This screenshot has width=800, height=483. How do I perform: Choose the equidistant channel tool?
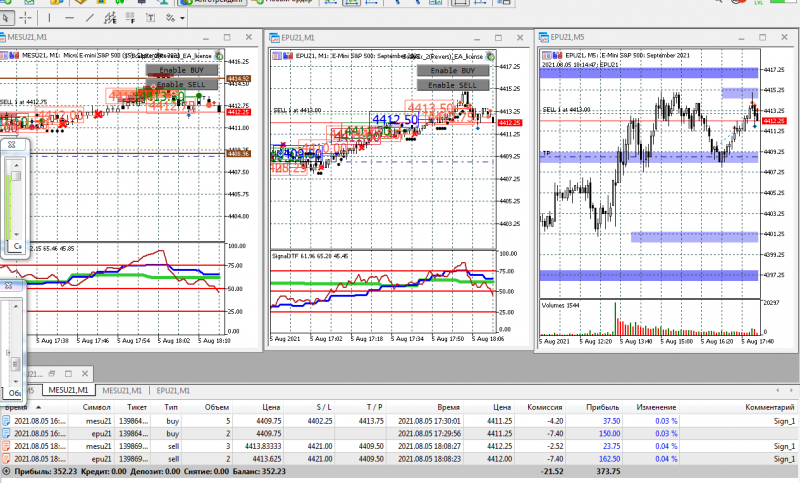tap(110, 18)
